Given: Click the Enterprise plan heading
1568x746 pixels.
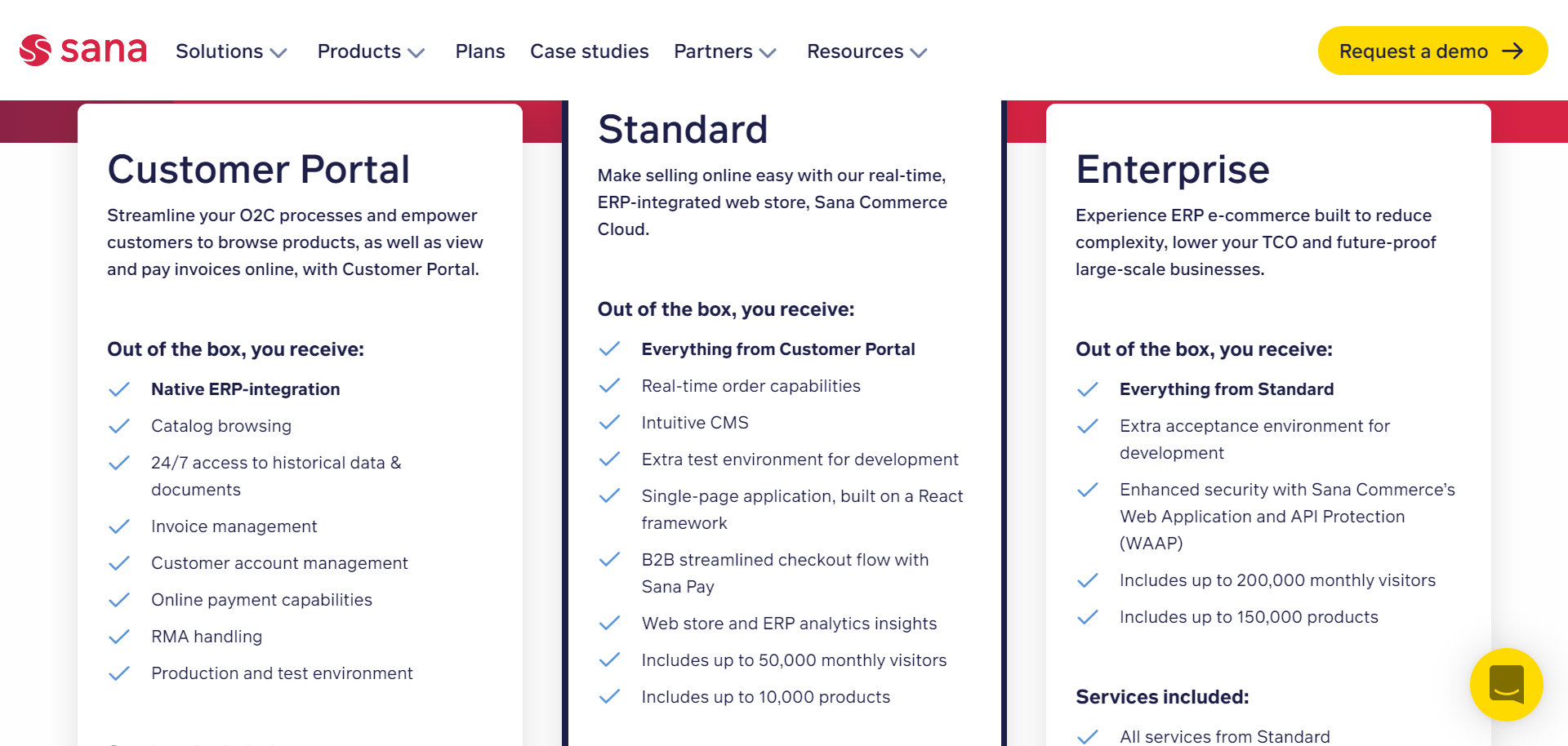Looking at the screenshot, I should coord(1173,170).
